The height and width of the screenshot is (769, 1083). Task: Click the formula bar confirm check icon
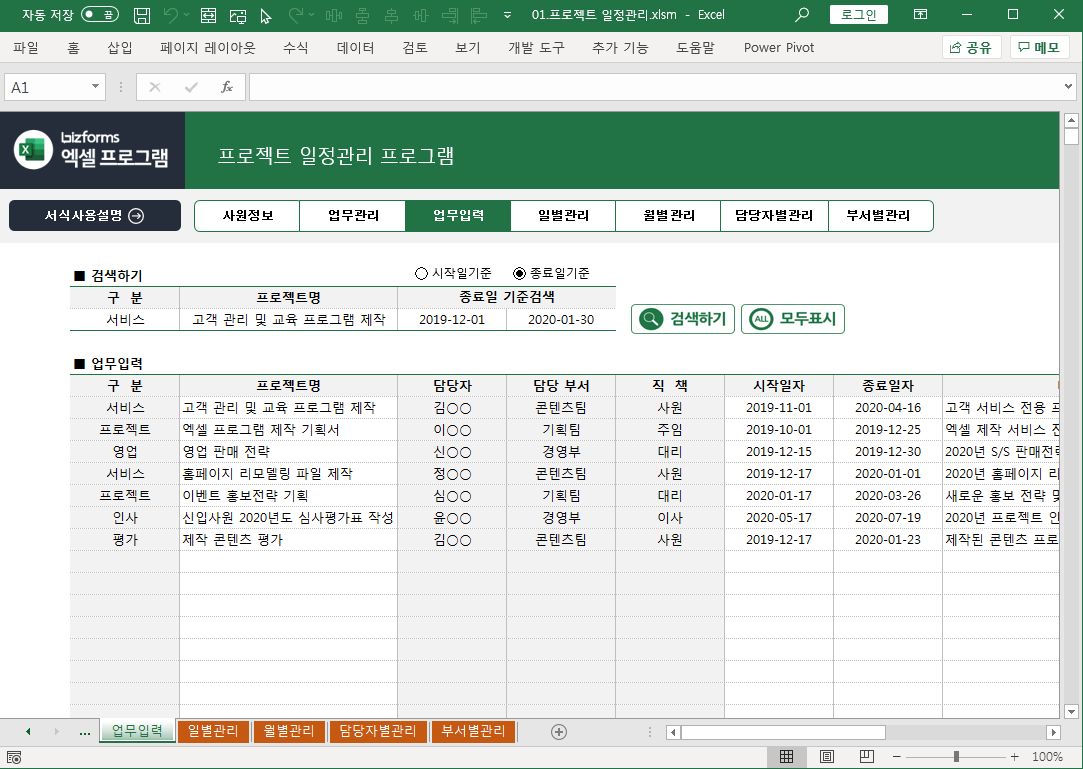(x=191, y=87)
